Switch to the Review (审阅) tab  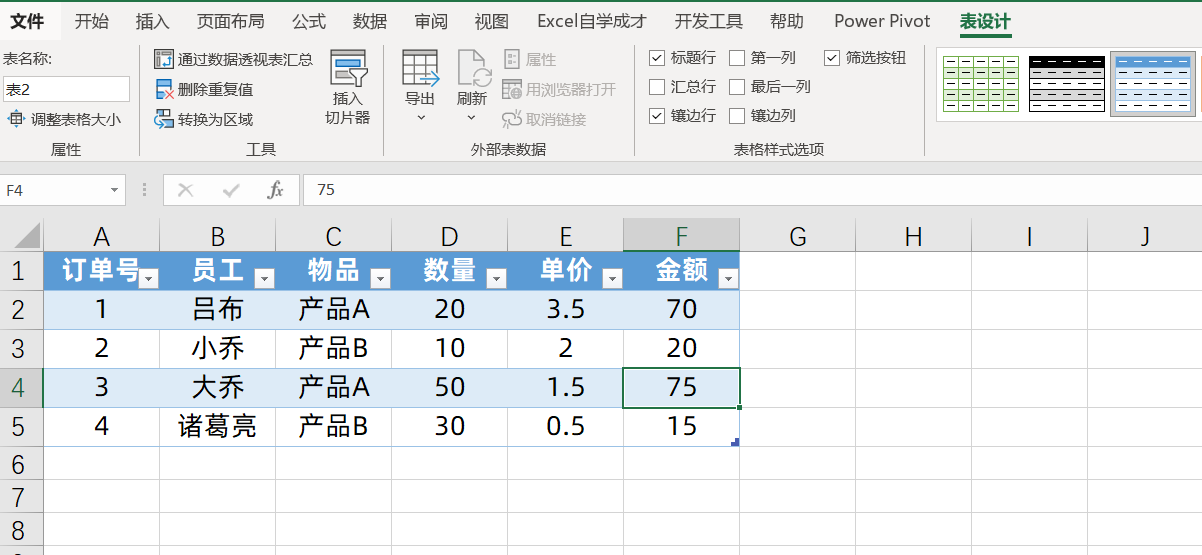[431, 21]
